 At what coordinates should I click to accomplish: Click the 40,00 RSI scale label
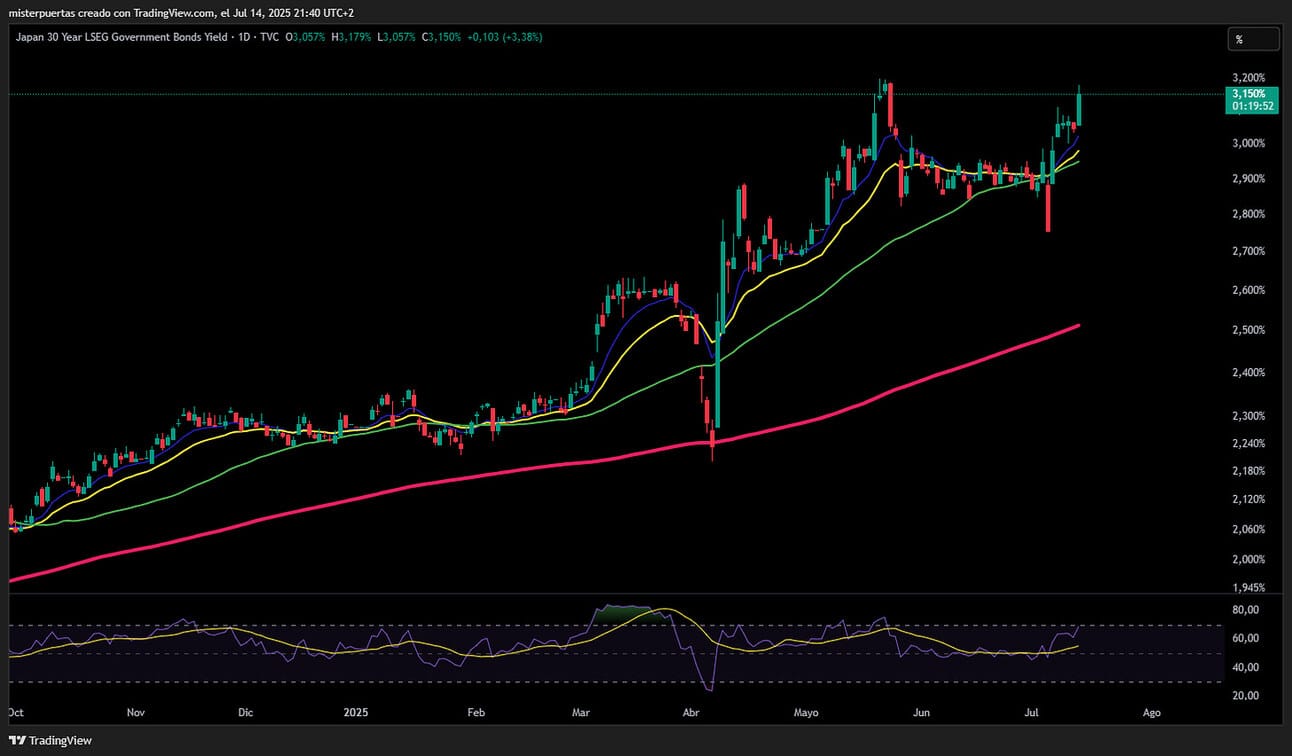1247,667
